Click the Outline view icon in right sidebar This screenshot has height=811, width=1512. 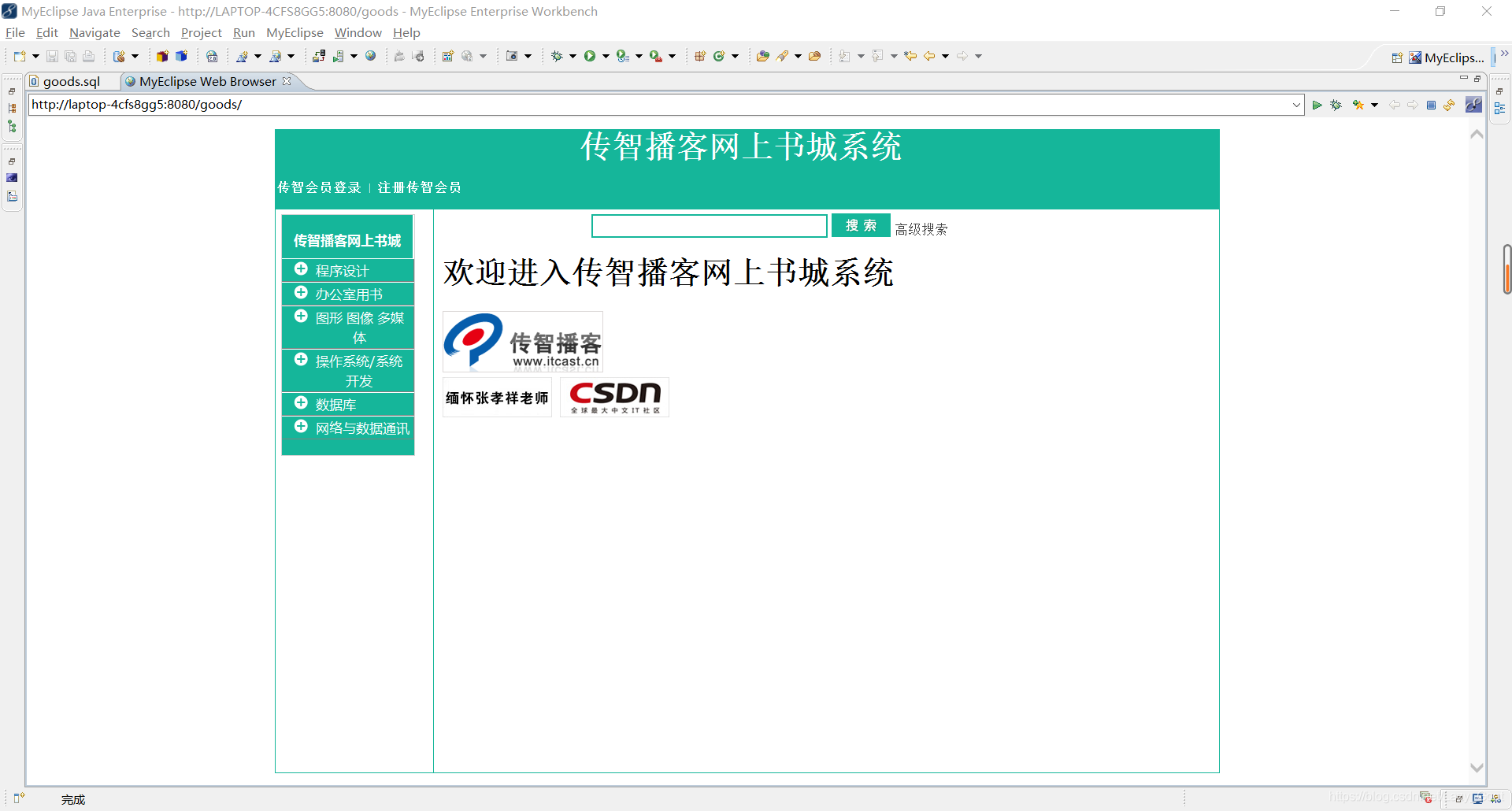click(1499, 109)
